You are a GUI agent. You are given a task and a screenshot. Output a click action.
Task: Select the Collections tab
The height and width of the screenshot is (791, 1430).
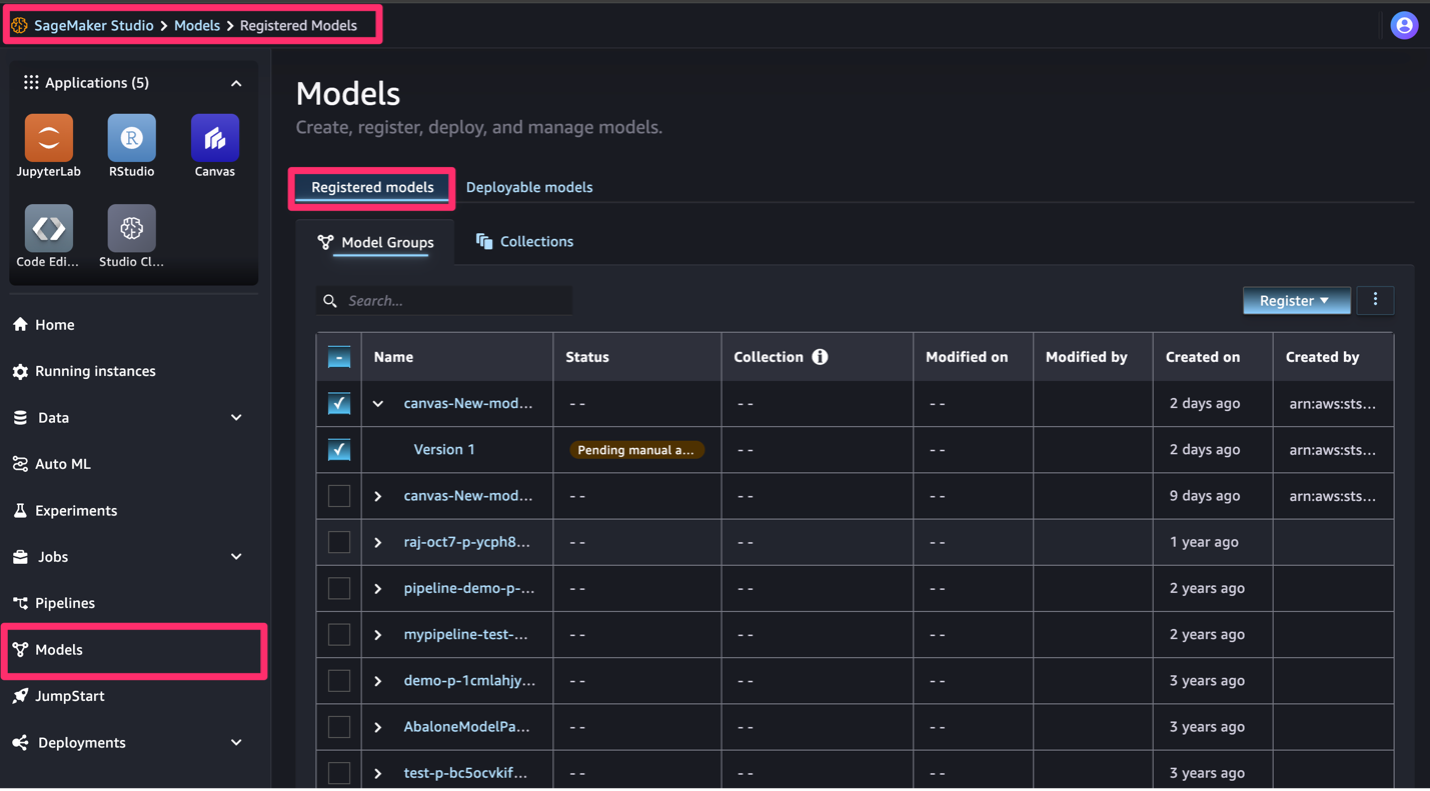click(x=524, y=241)
